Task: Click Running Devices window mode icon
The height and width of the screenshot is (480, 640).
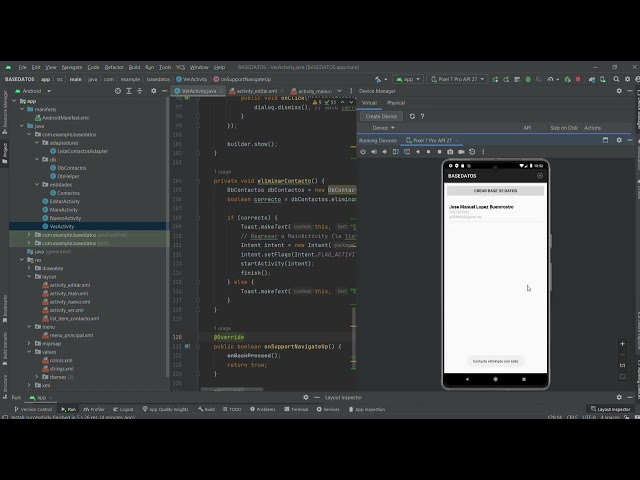Action: click(605, 140)
